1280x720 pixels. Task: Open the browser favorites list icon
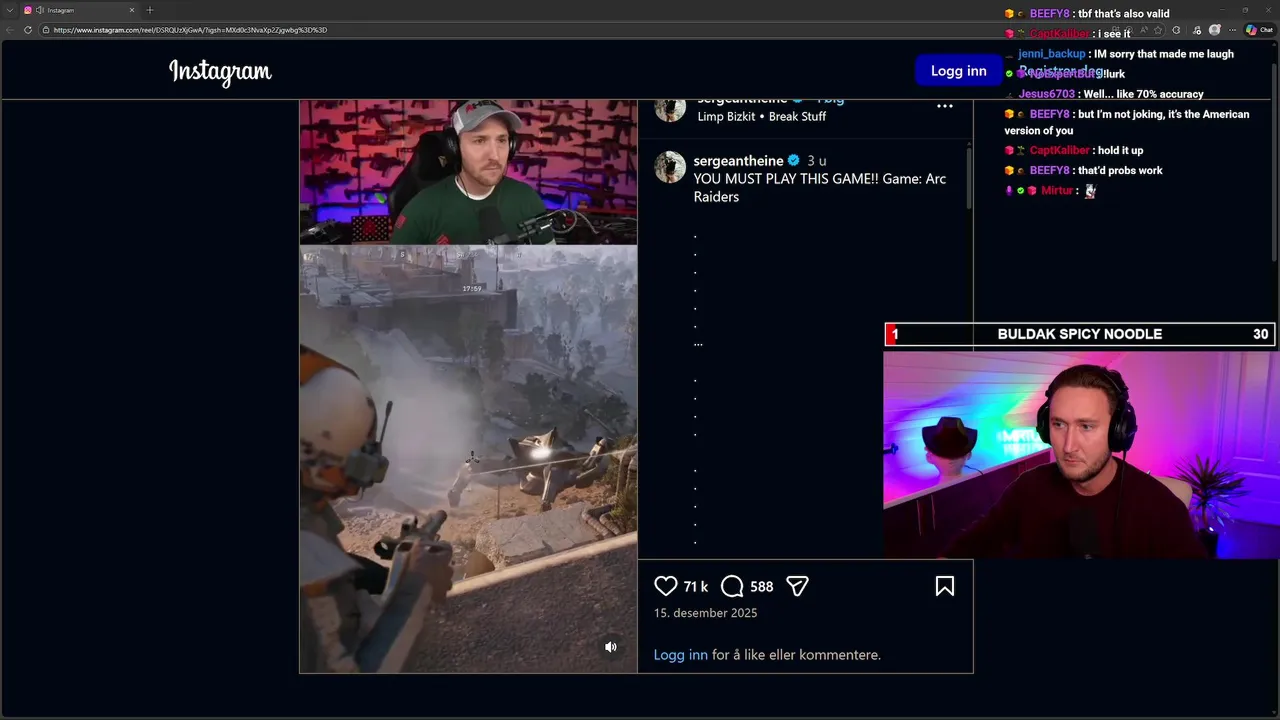tap(1197, 30)
